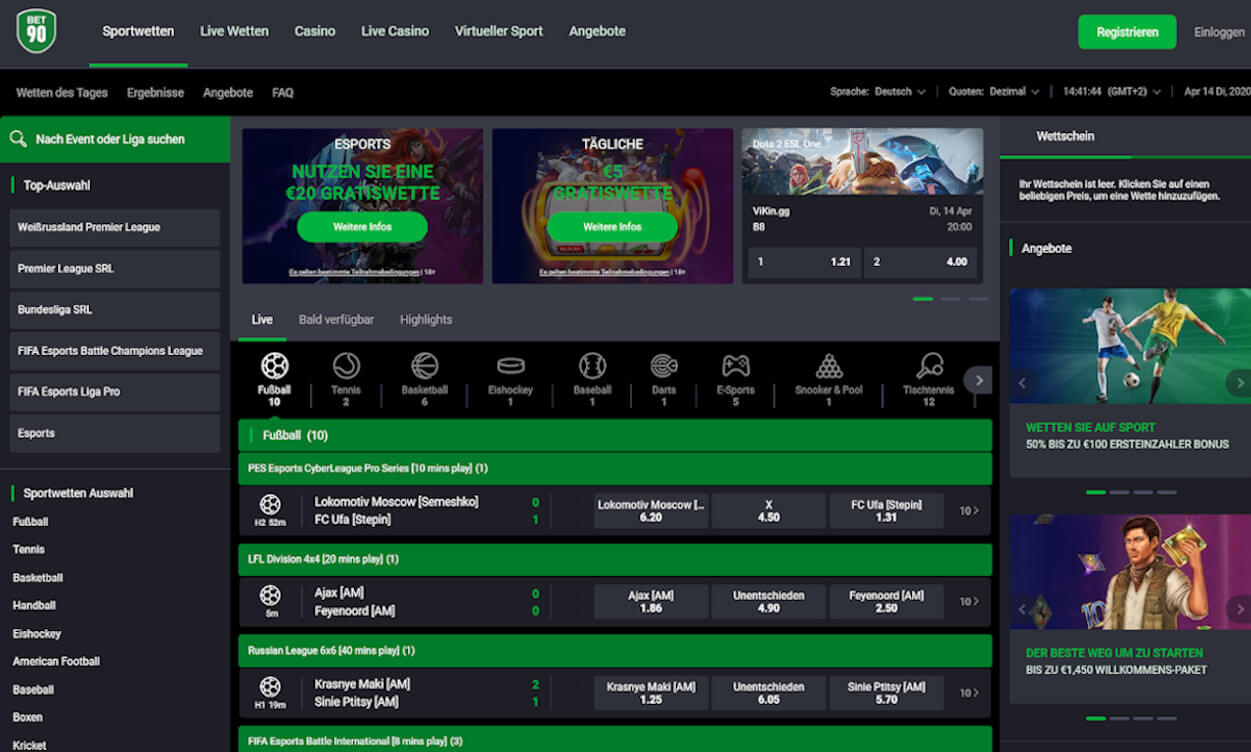
Task: Open Weißrussland Premier League from Top-Auswahl
Action: point(115,228)
